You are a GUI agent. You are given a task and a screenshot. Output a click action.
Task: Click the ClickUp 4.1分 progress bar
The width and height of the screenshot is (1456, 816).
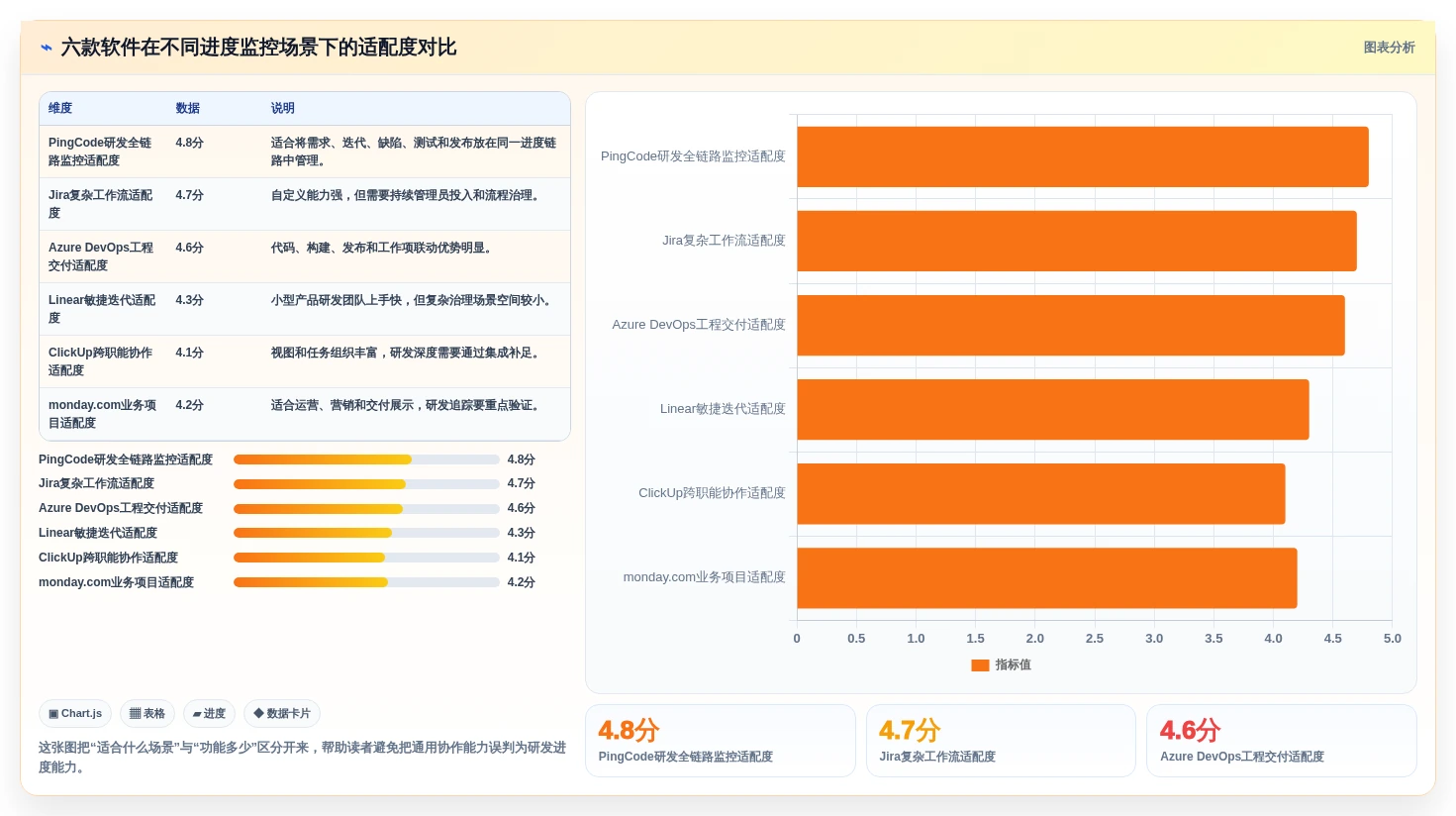366,558
